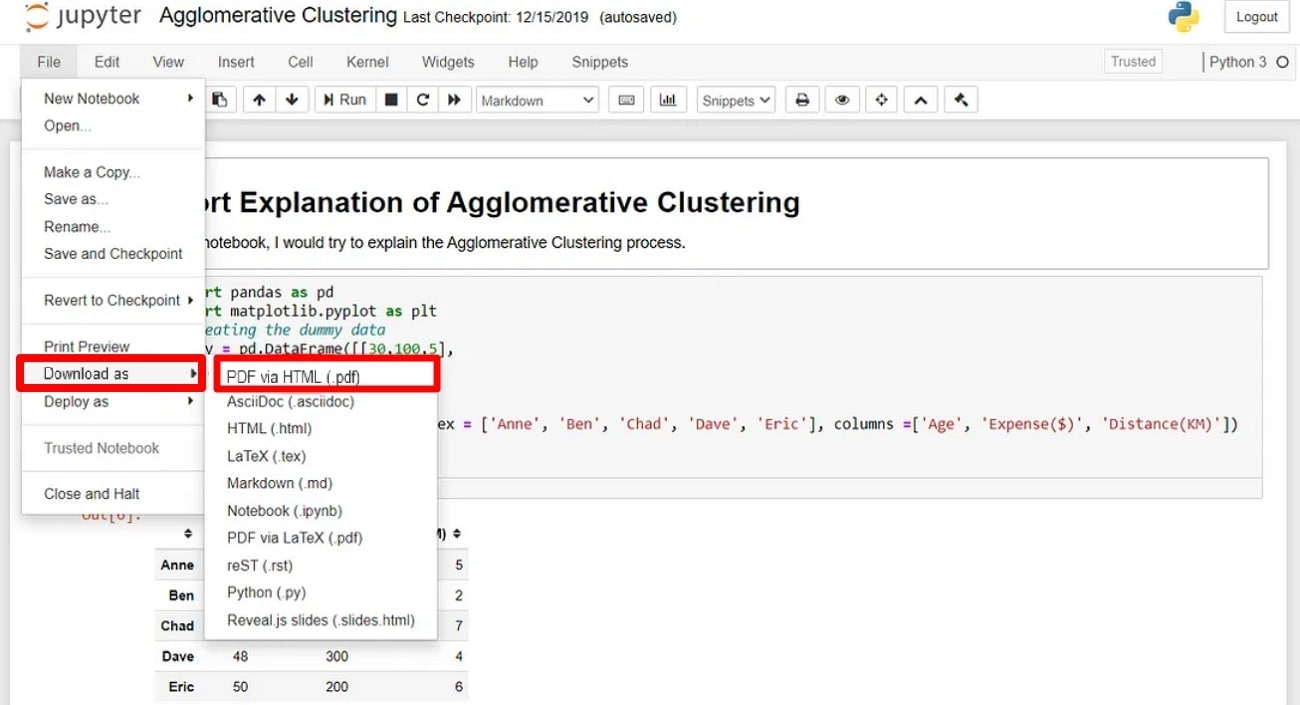Run the selected cell

pos(345,100)
